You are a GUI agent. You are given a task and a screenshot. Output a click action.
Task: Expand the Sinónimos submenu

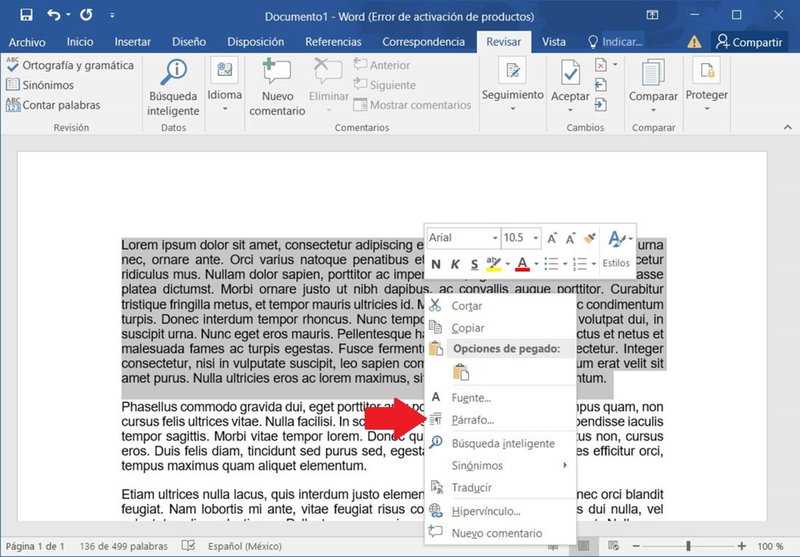(x=501, y=465)
